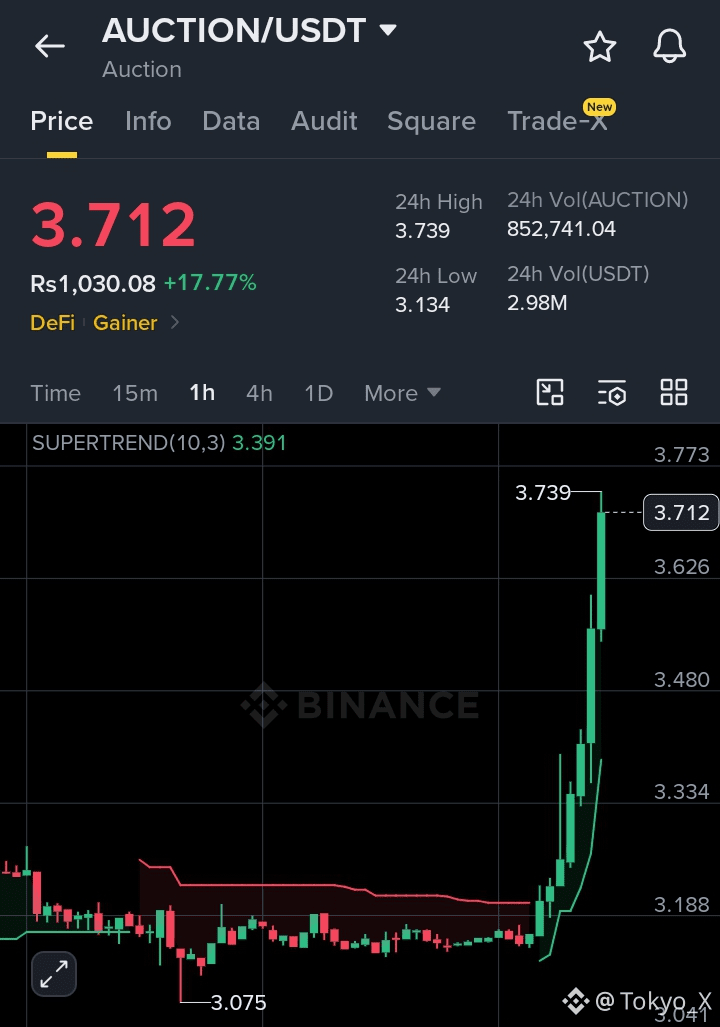Open chart indicator settings icon
Viewport: 720px width, 1027px height.
(x=612, y=393)
